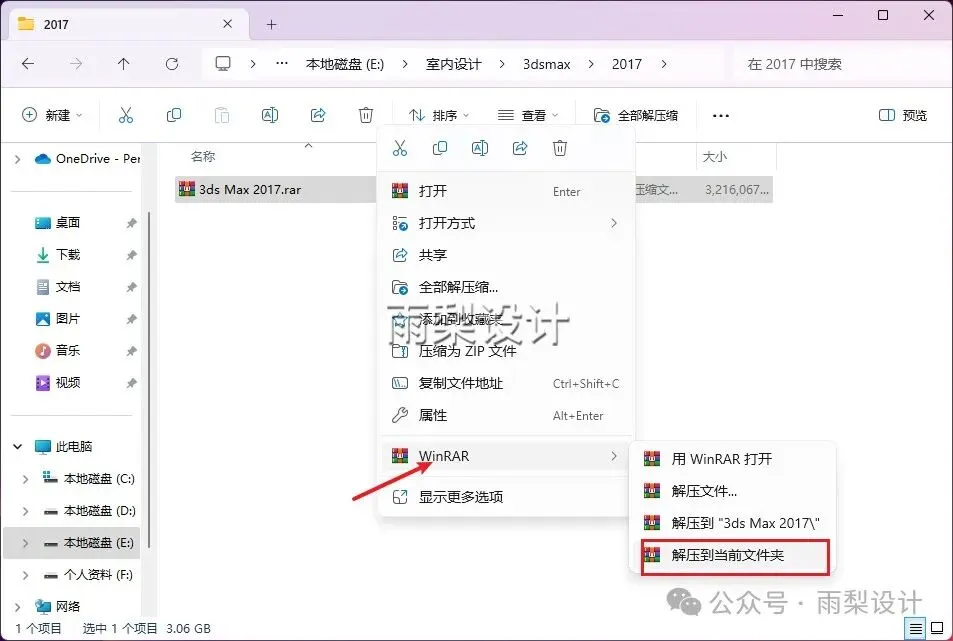Click the Copy icon in the toolbar
Image resolution: width=953 pixels, height=641 pixels.
[x=174, y=115]
